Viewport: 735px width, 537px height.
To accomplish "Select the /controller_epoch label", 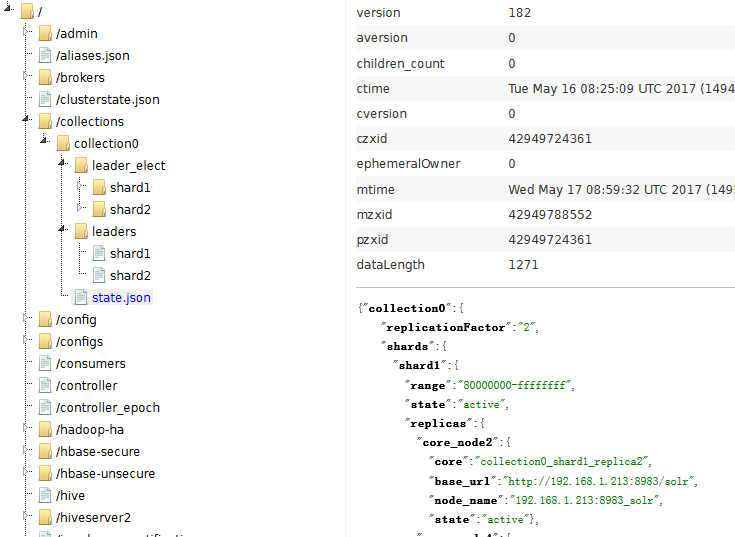I will pyautogui.click(x=107, y=408).
